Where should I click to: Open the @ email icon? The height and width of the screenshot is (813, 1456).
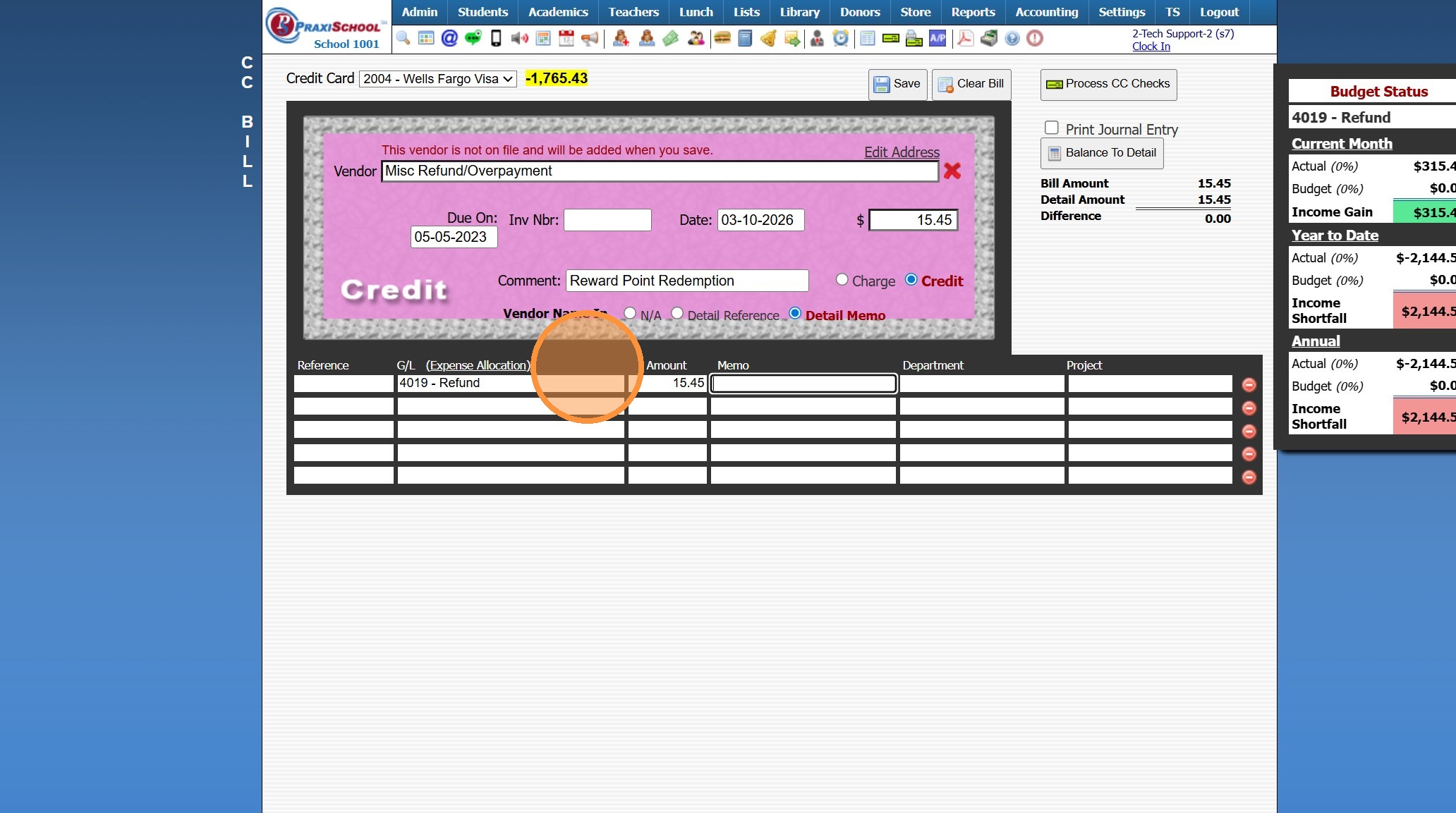[449, 38]
